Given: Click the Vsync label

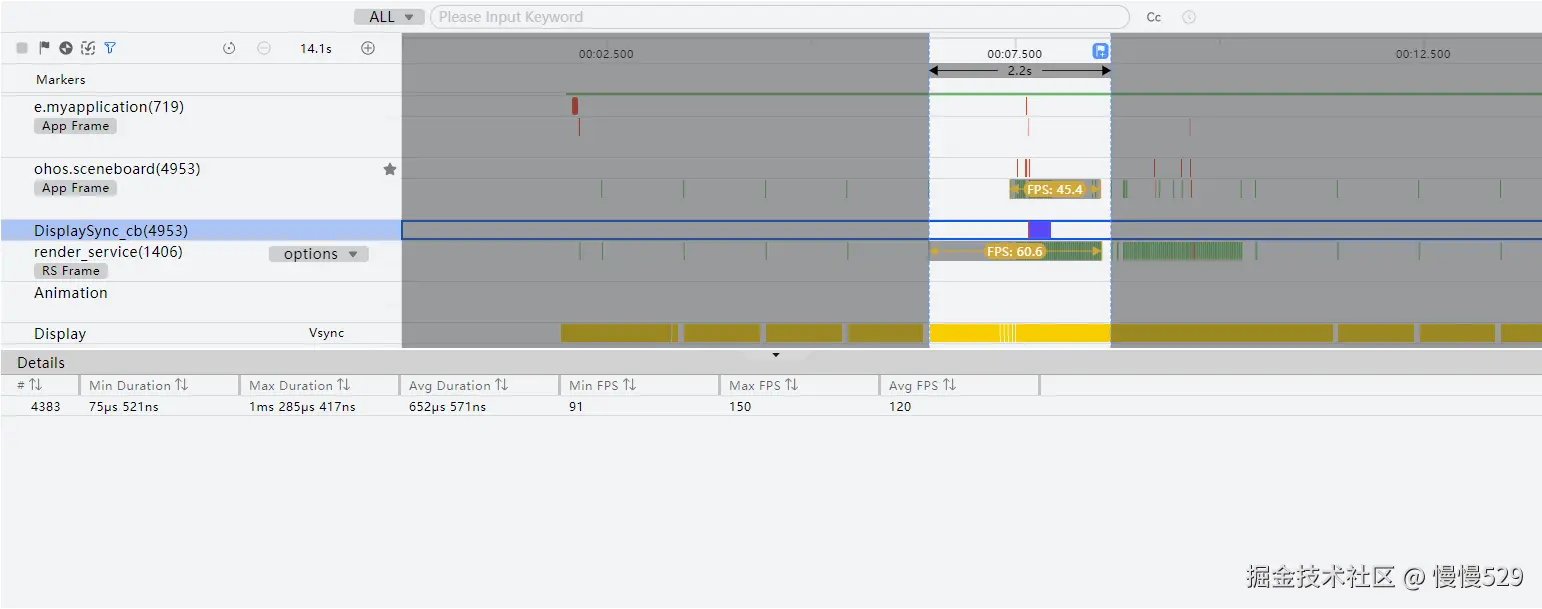Looking at the screenshot, I should coord(327,333).
